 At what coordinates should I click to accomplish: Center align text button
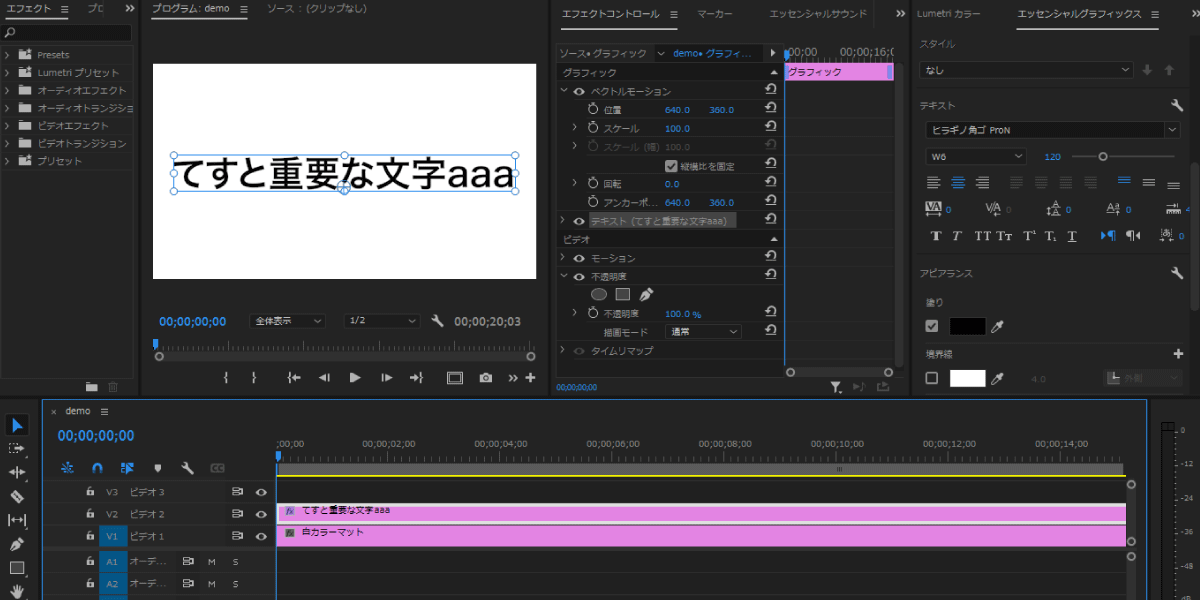(x=958, y=182)
